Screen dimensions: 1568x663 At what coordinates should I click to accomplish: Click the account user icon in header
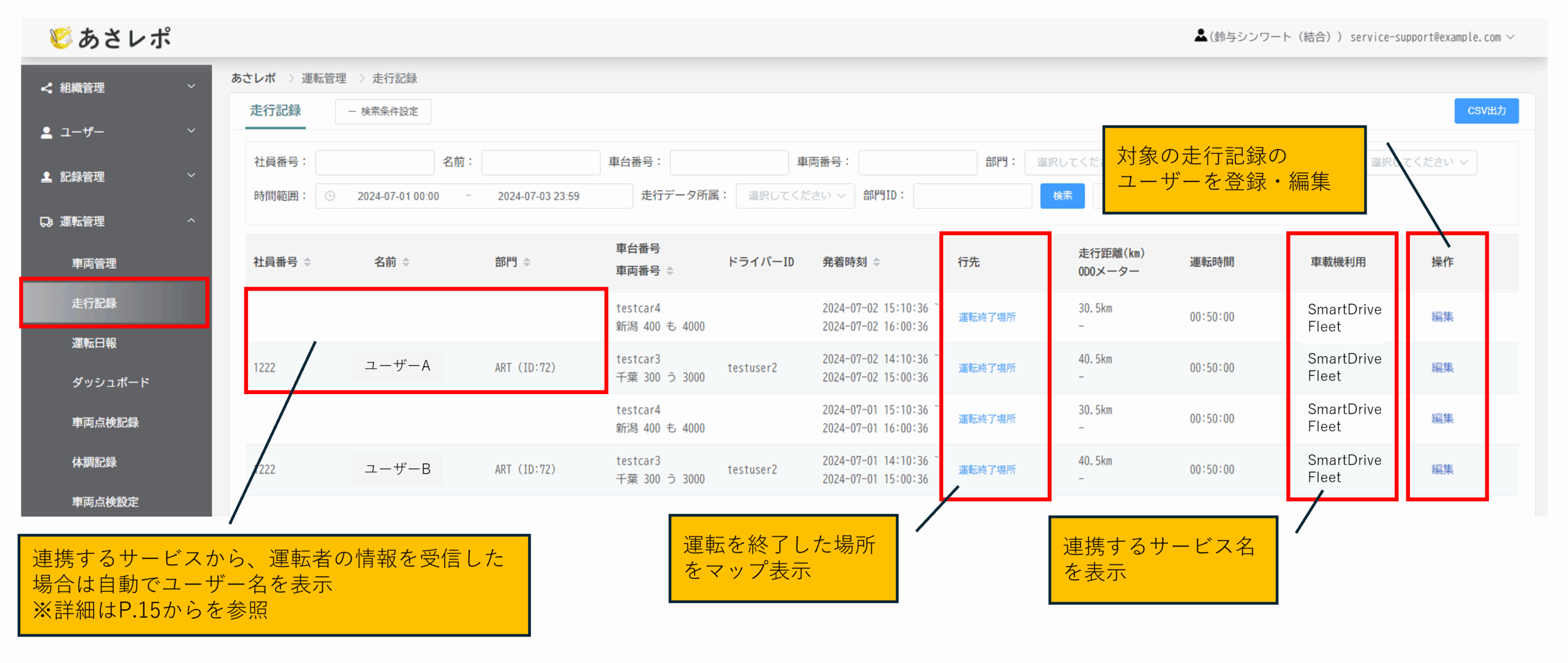1200,36
